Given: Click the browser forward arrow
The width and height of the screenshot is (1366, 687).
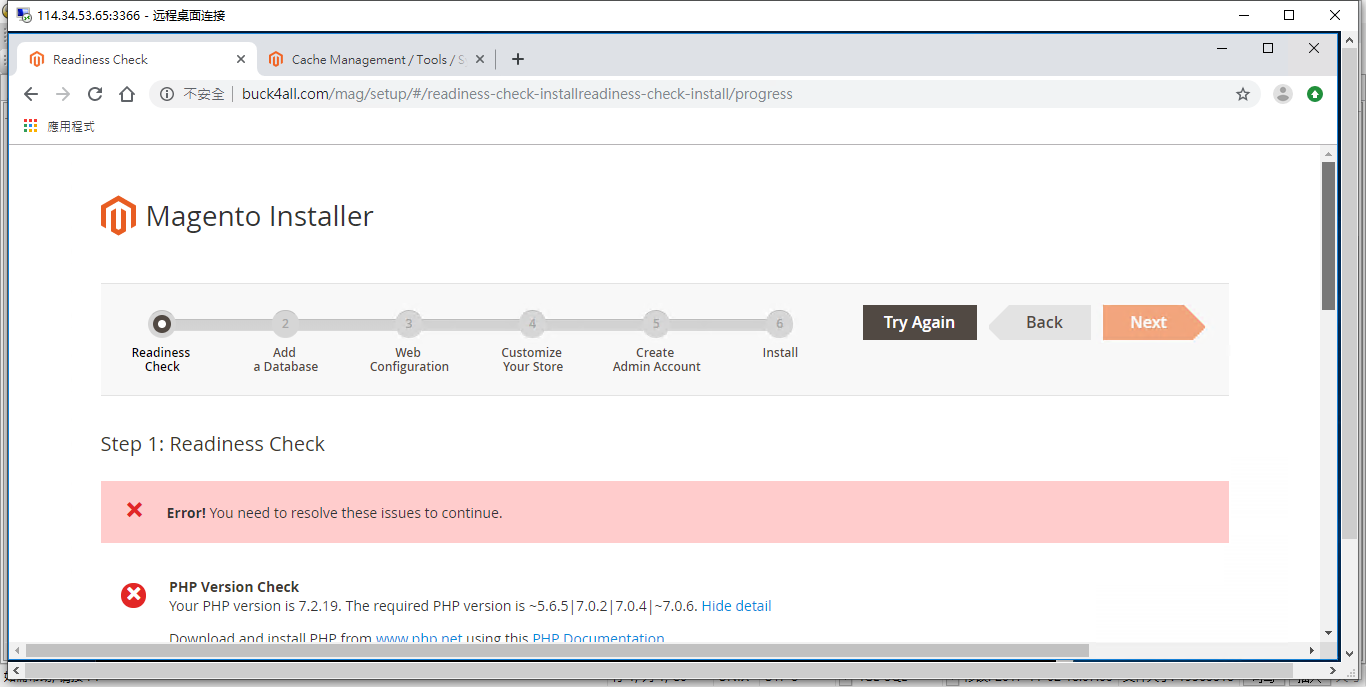Looking at the screenshot, I should coord(63,94).
